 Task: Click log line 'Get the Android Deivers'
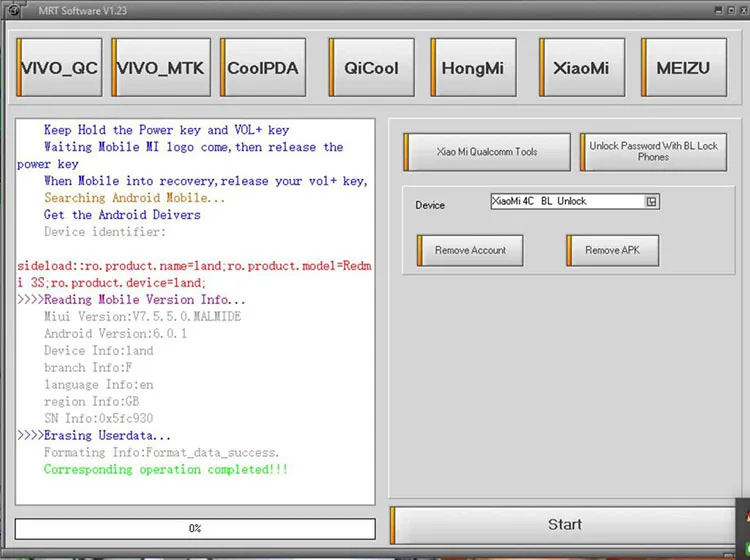(x=122, y=215)
